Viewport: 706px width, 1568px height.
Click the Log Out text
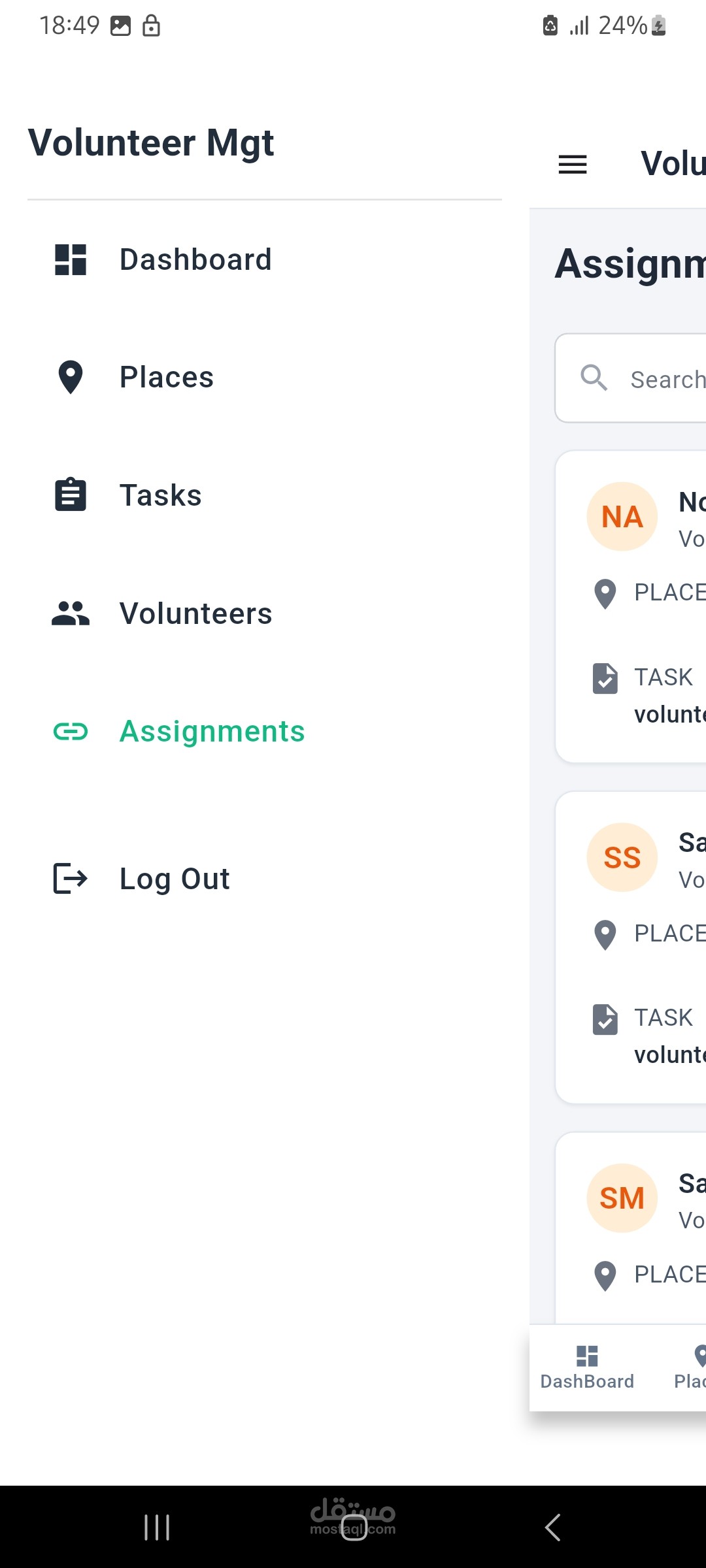click(x=175, y=879)
